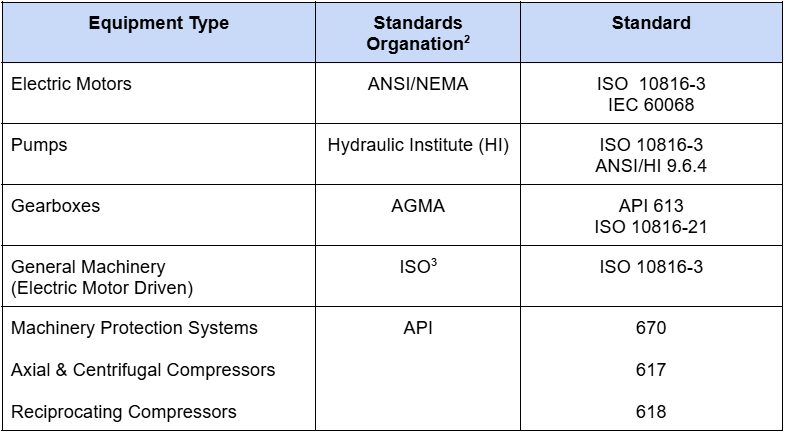Select the 618 standard number

pos(650,412)
